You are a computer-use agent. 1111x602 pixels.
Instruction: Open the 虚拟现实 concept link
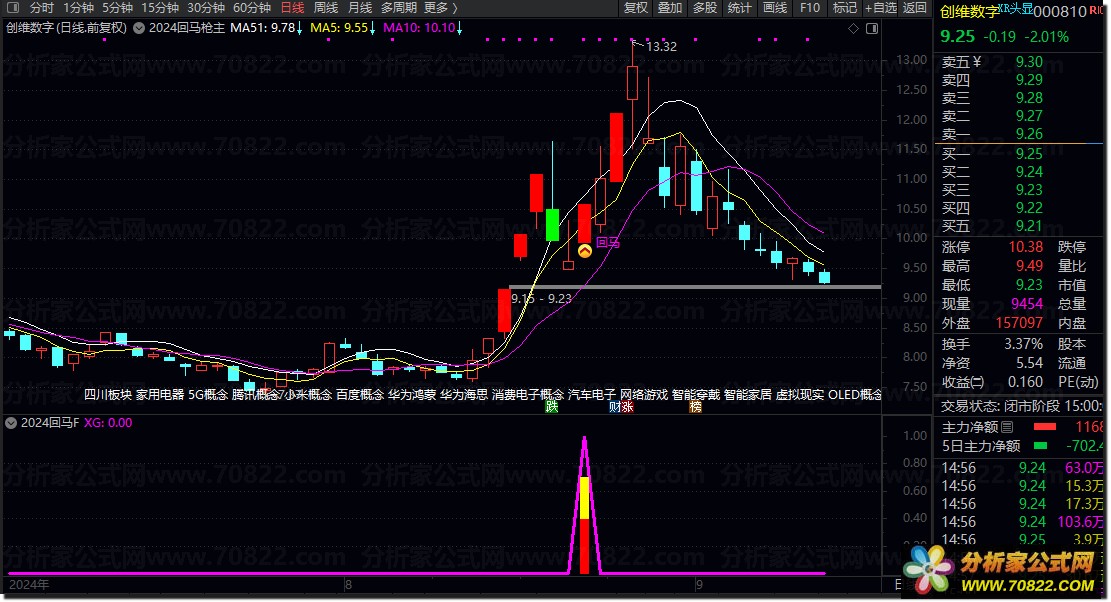[x=800, y=394]
